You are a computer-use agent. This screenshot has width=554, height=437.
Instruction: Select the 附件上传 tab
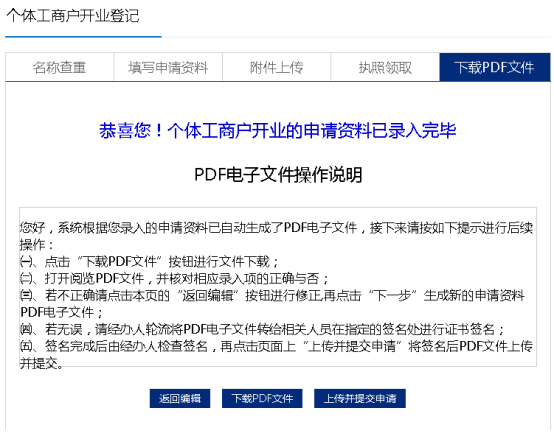[x=276, y=67]
